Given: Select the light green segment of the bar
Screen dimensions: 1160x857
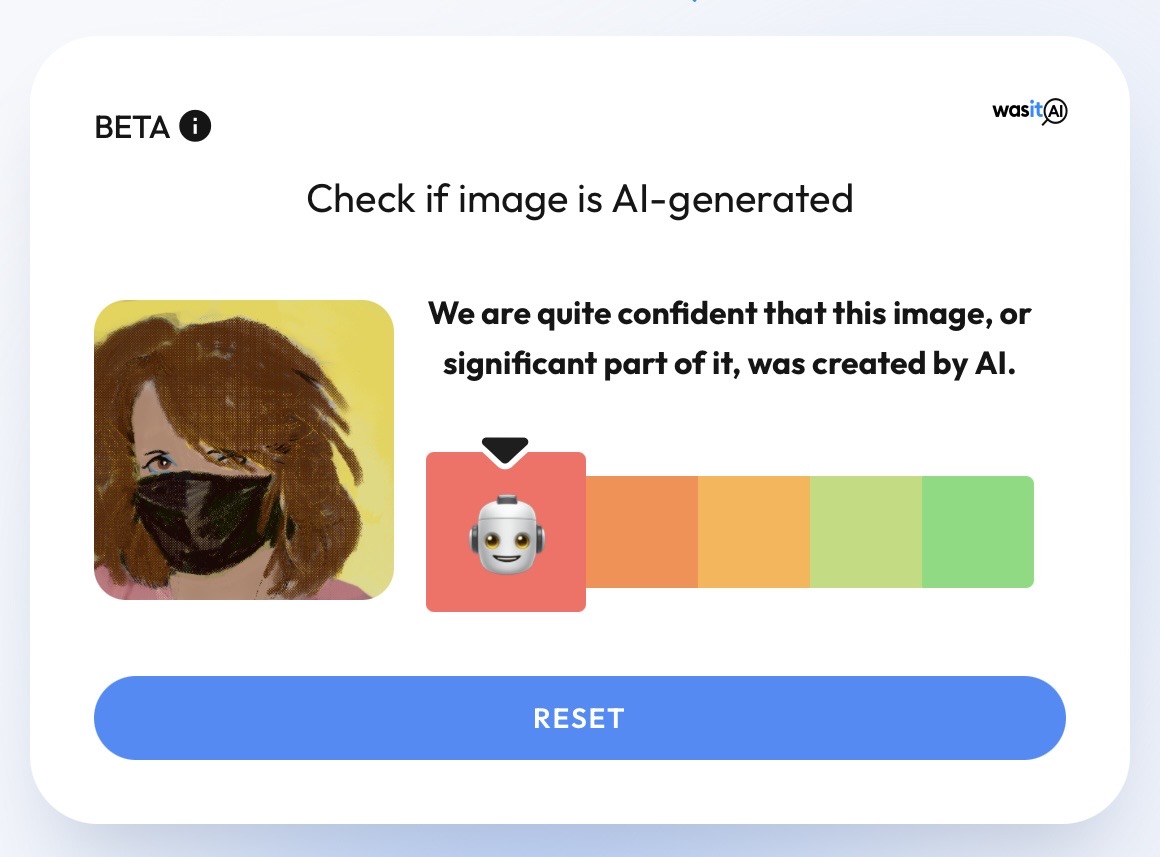Looking at the screenshot, I should pos(868,531).
